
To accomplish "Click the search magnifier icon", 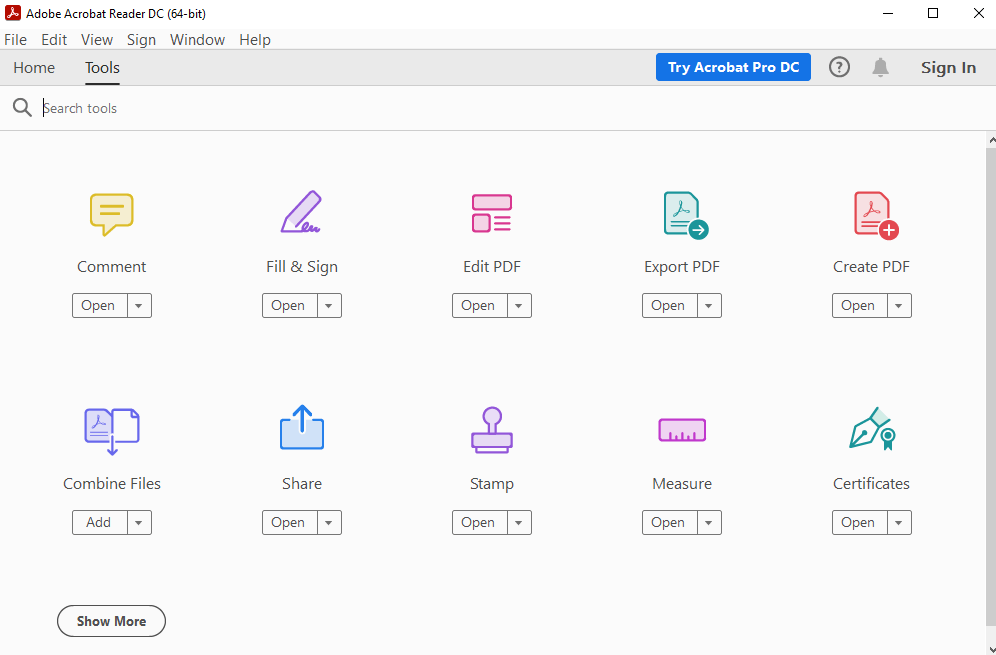I will click(22, 107).
